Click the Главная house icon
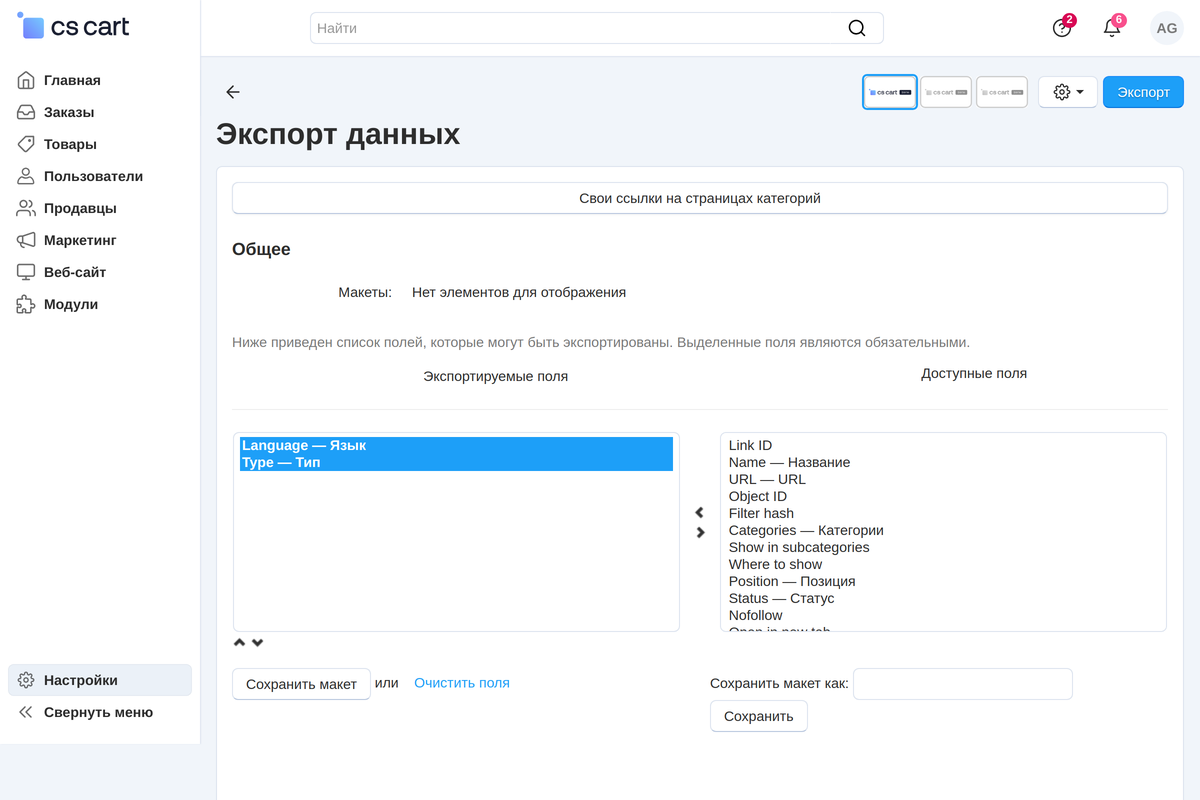Viewport: 1200px width, 800px height. click(26, 80)
